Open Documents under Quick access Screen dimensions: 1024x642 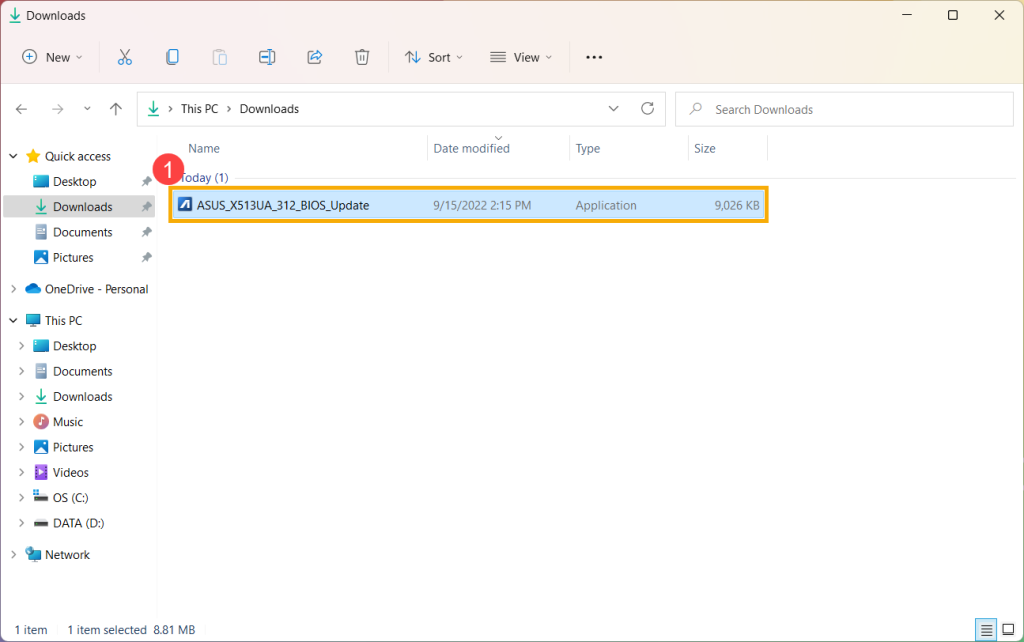pyautogui.click(x=82, y=232)
